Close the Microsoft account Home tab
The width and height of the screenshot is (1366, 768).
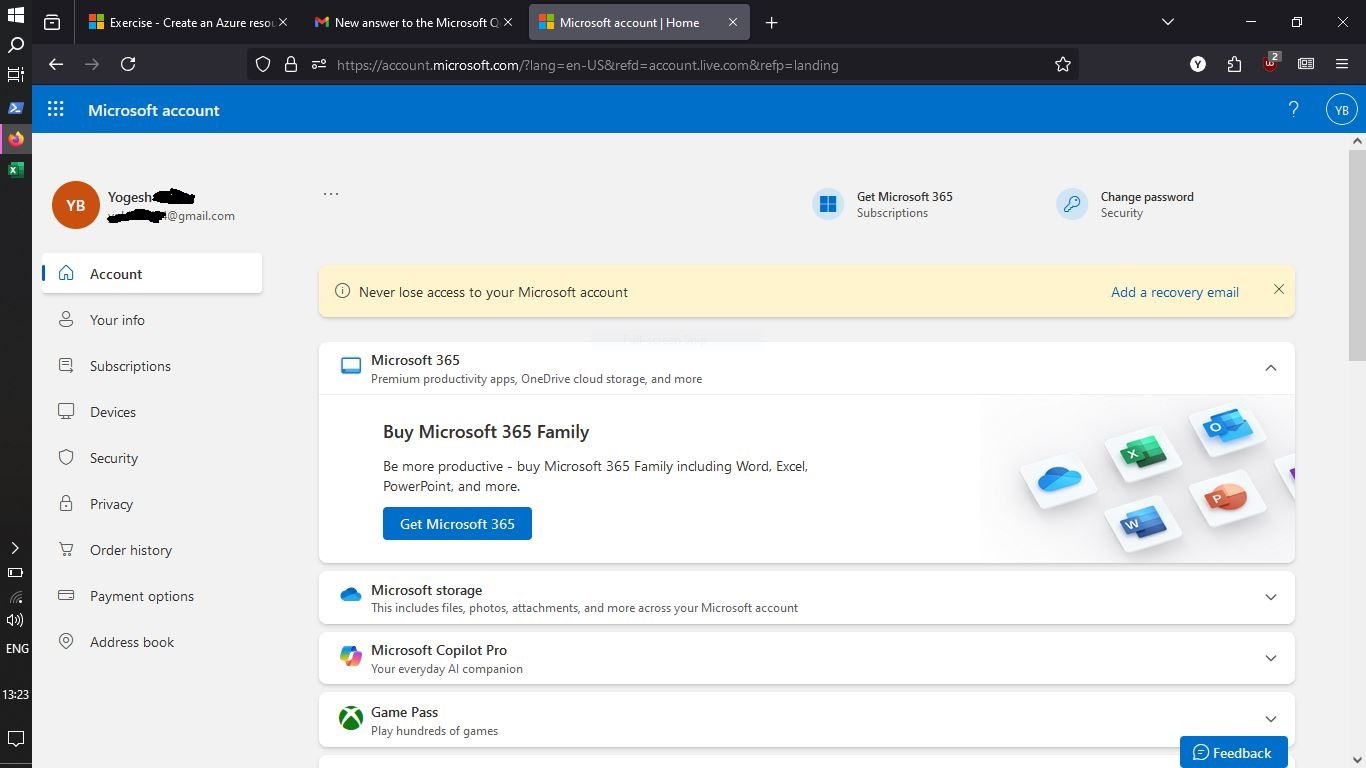point(733,22)
